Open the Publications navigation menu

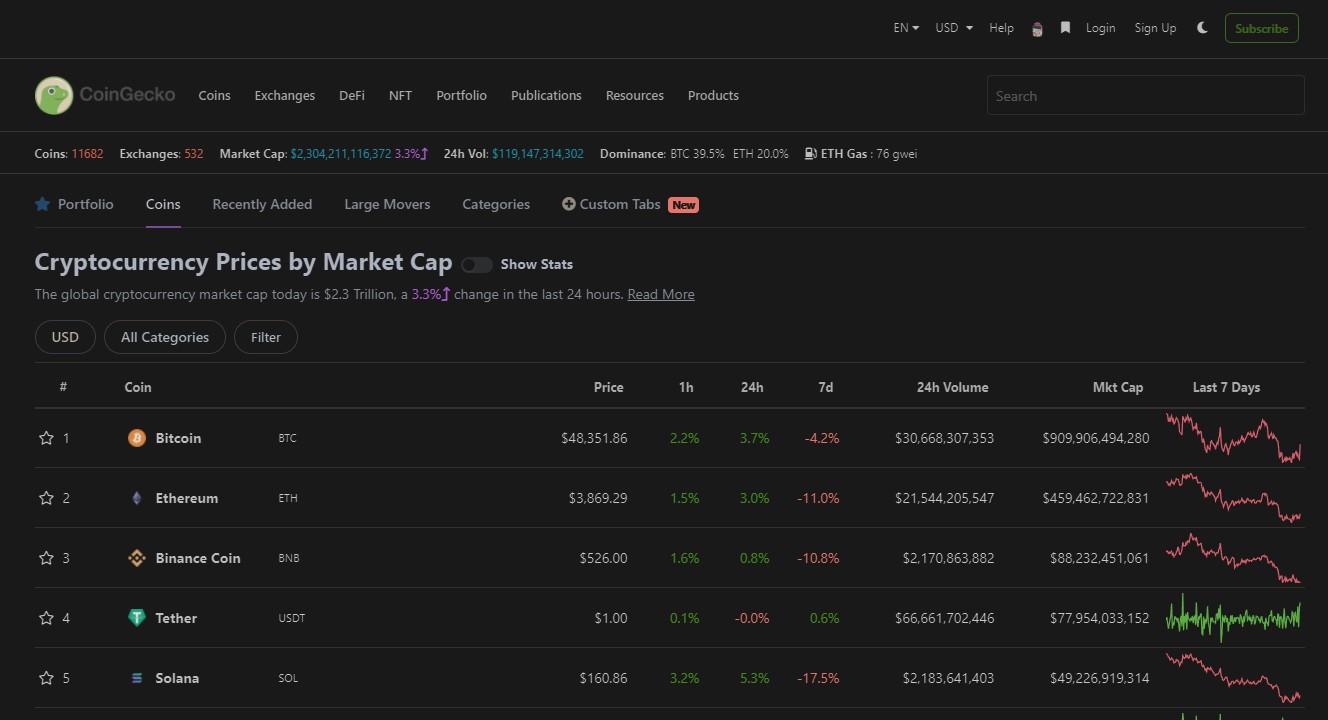coord(546,95)
